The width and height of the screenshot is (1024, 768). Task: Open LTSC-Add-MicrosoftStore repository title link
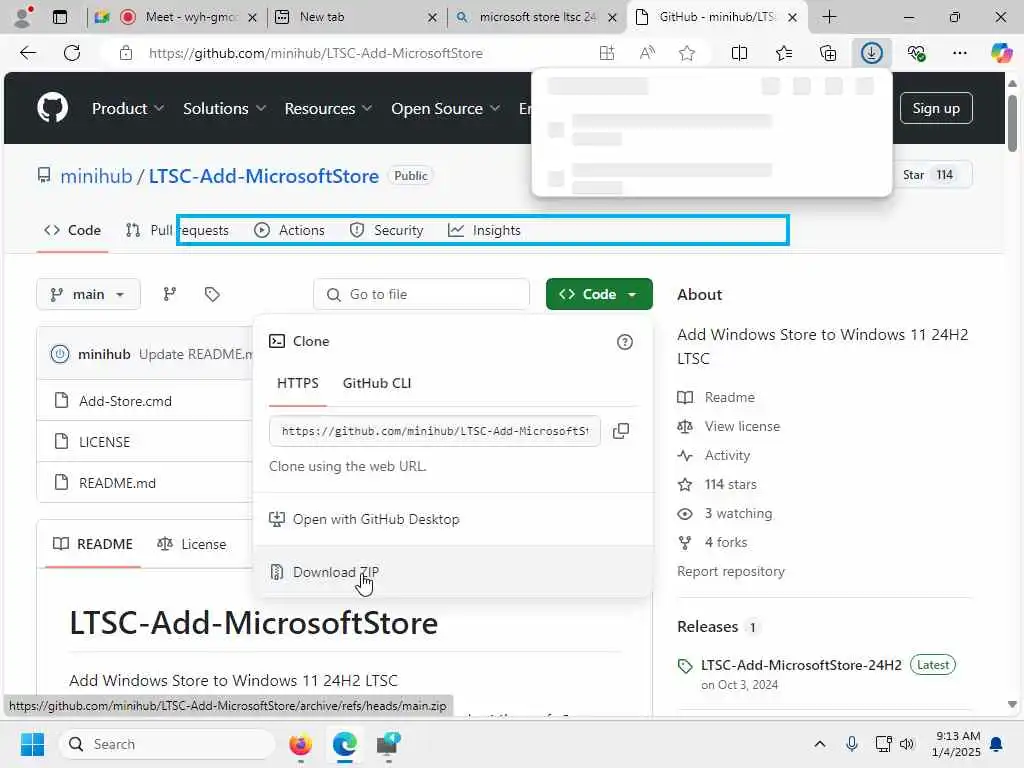(264, 176)
